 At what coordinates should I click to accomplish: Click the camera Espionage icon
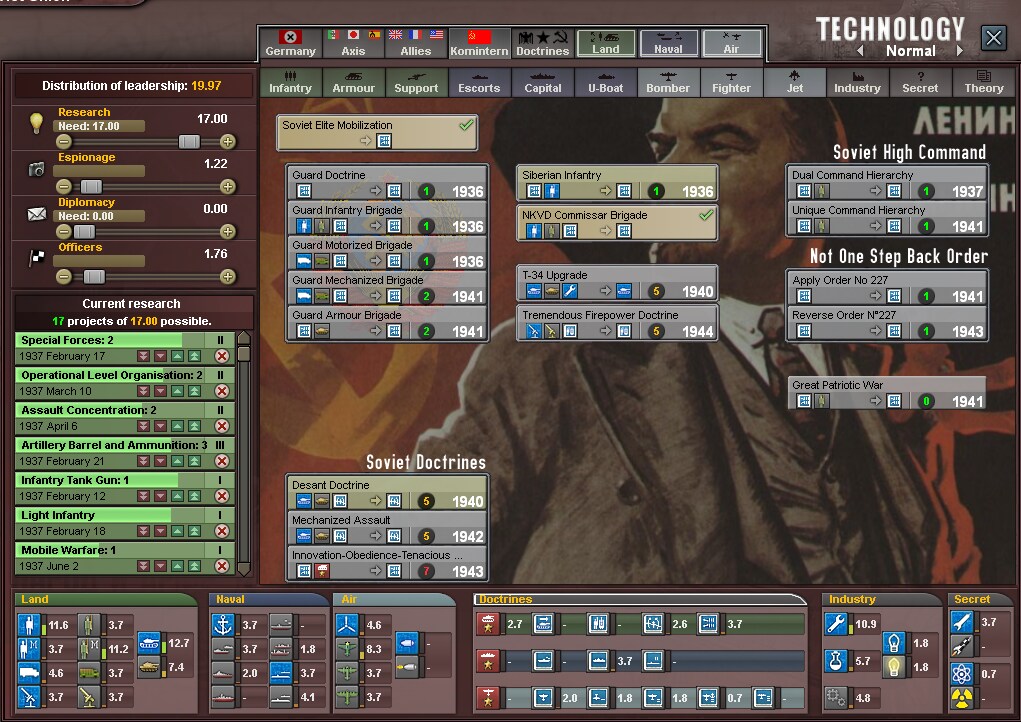[36, 170]
